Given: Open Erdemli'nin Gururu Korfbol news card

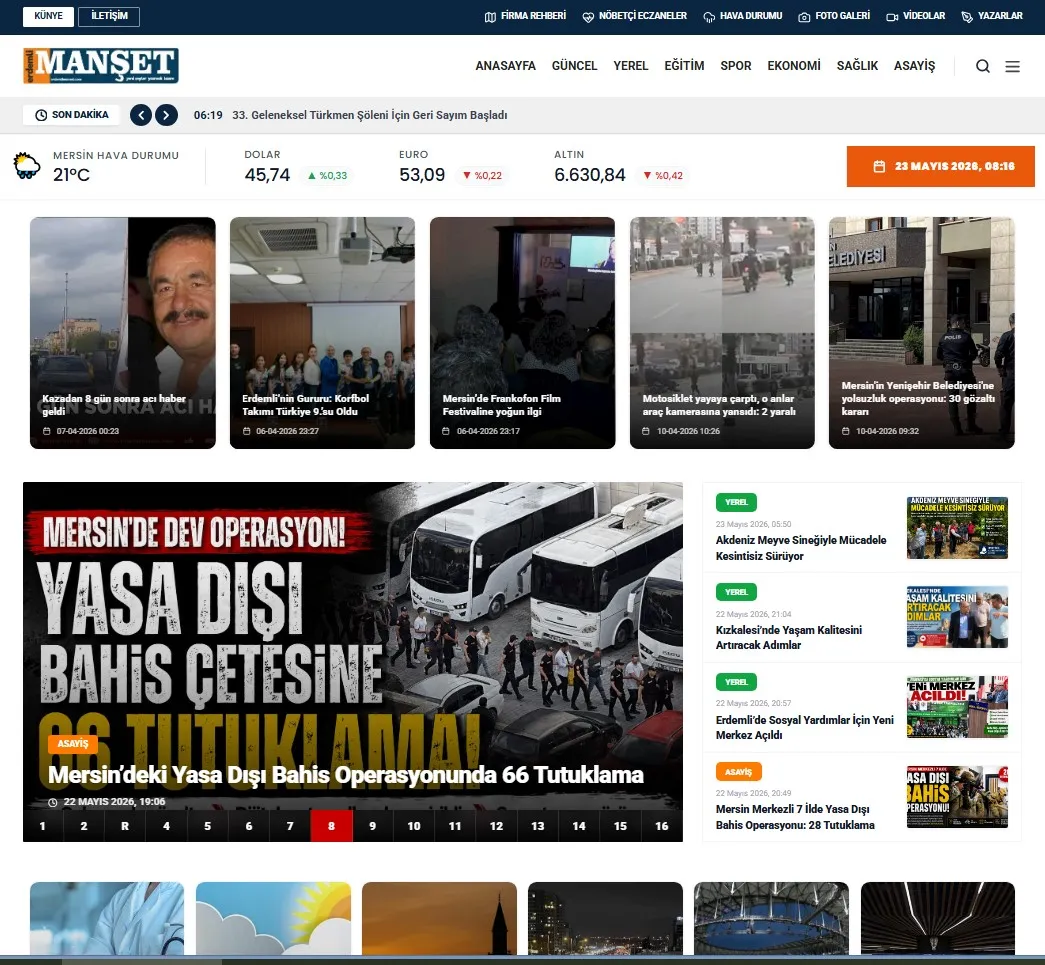Looking at the screenshot, I should click(x=323, y=333).
